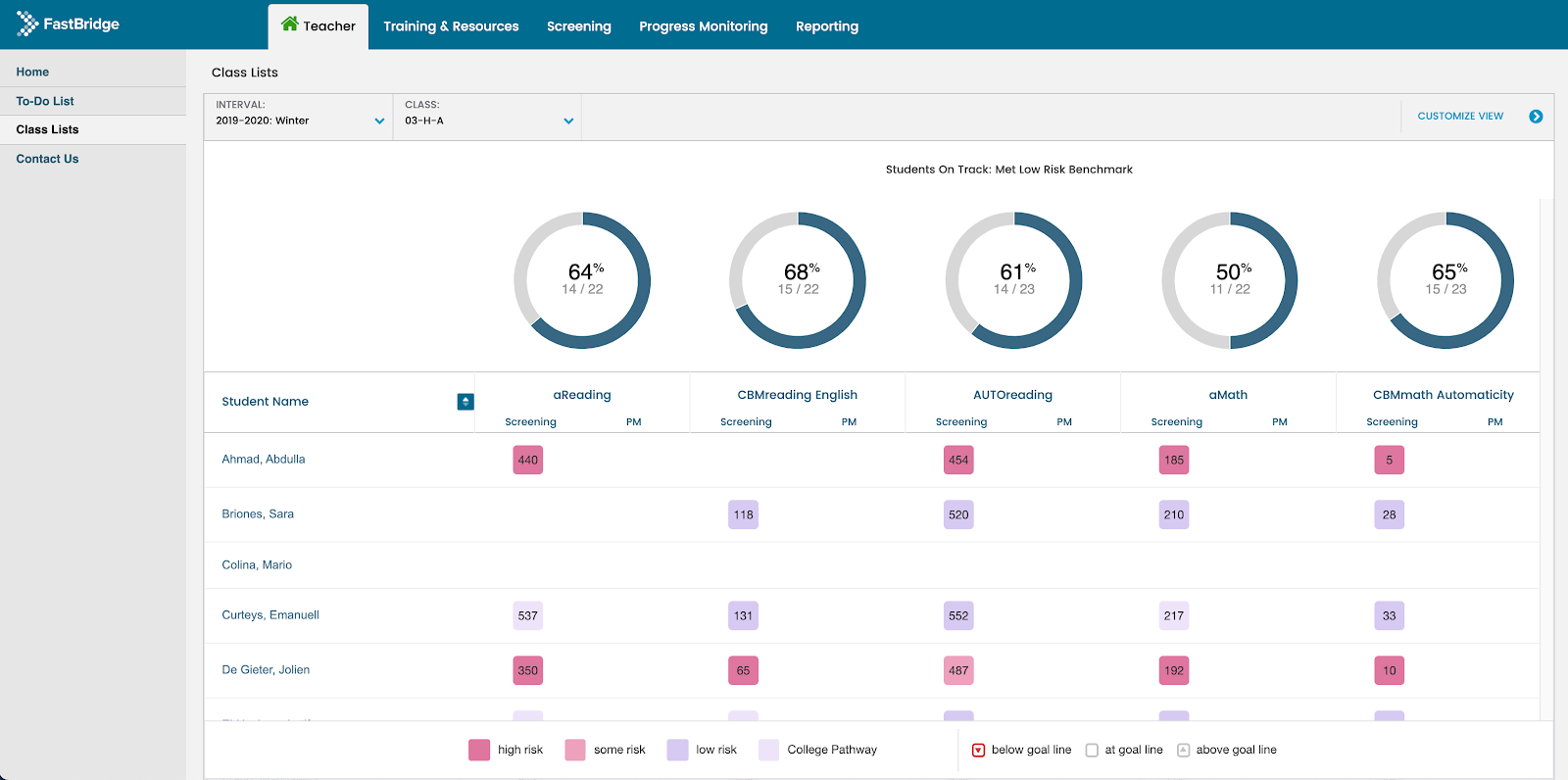
Task: Select Class Lists in sidebar
Action: click(x=47, y=129)
